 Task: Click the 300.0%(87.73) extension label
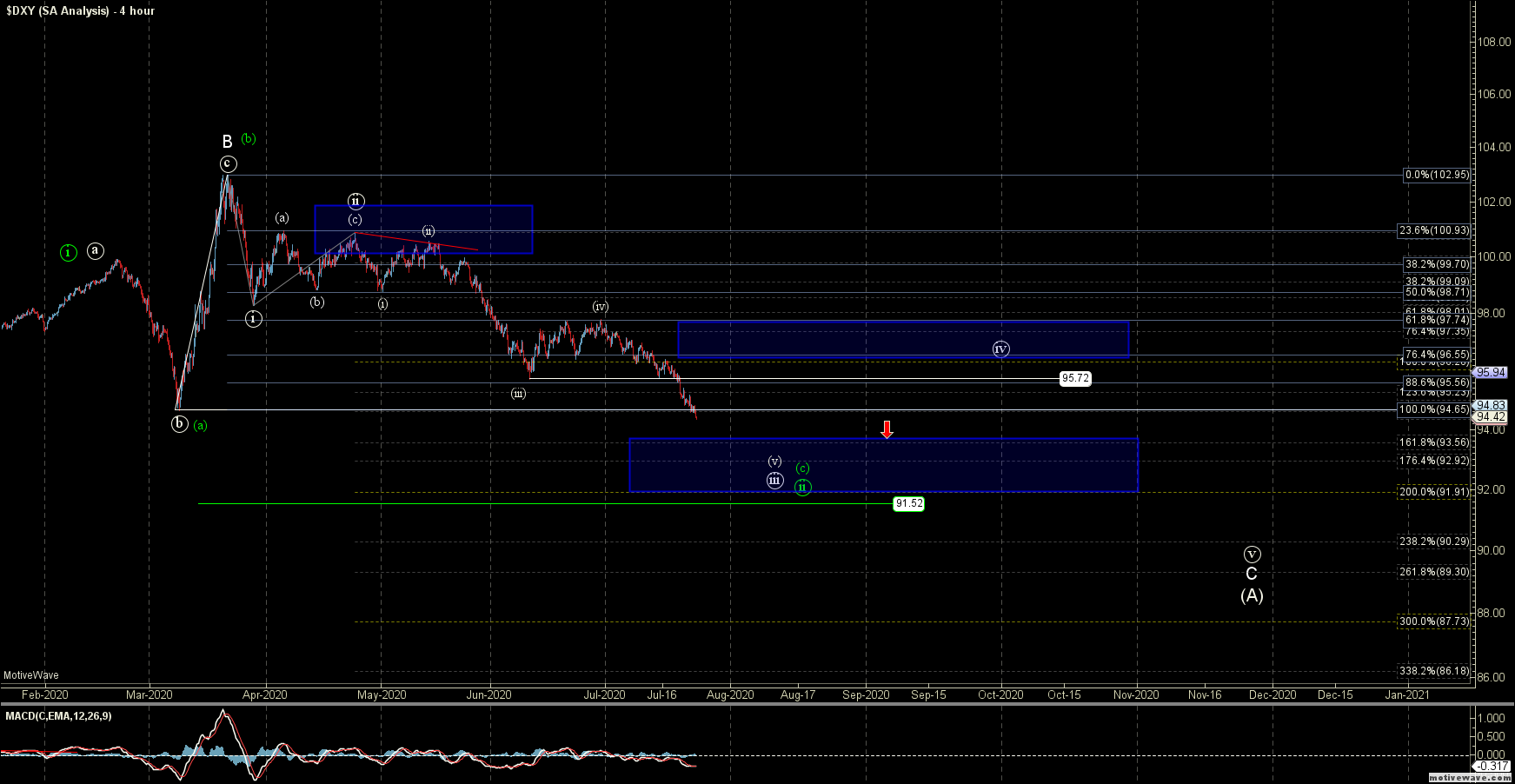click(x=1434, y=621)
